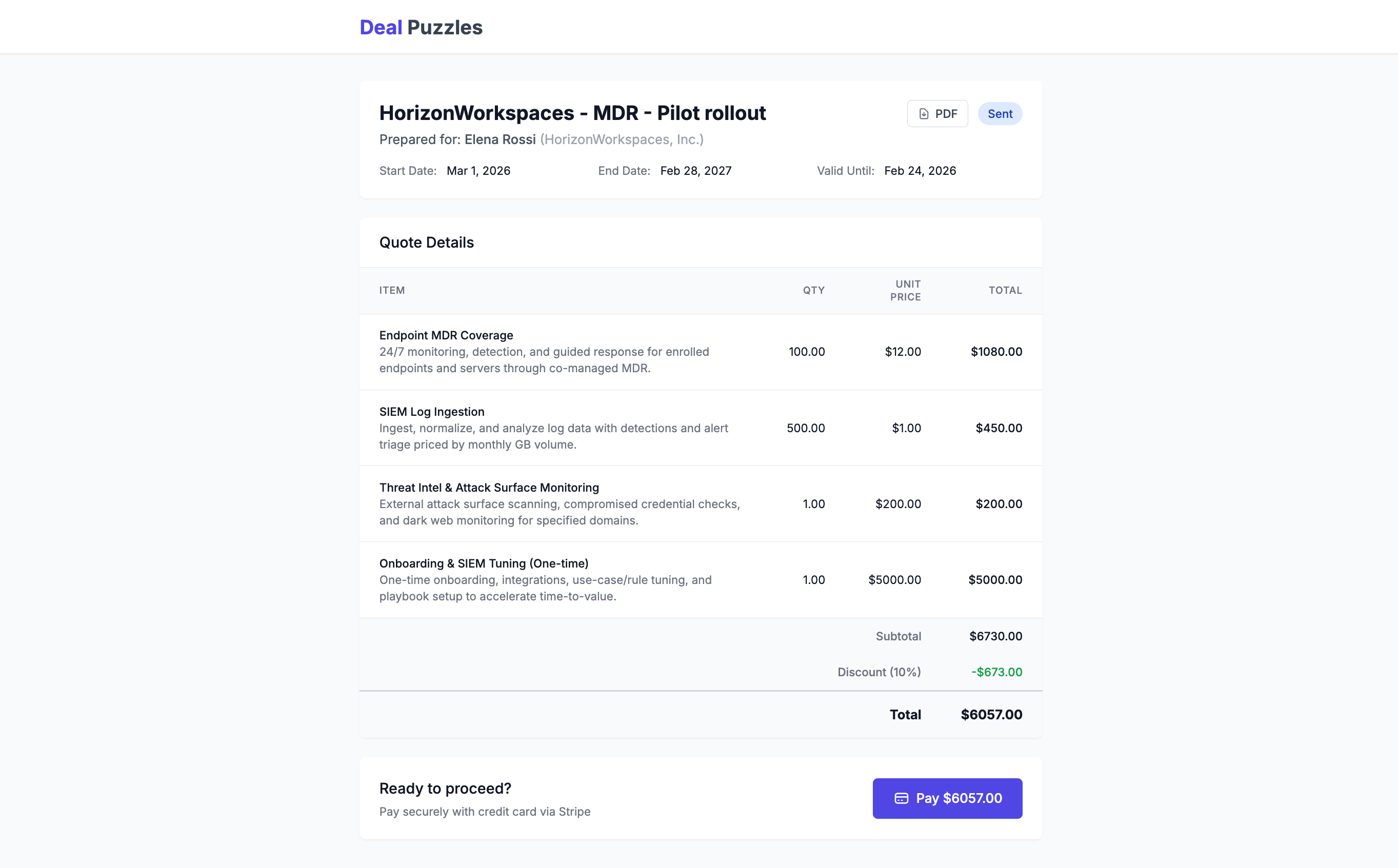The height and width of the screenshot is (868, 1398).
Task: Select the Endpoint MDR Coverage line item
Action: click(x=446, y=335)
